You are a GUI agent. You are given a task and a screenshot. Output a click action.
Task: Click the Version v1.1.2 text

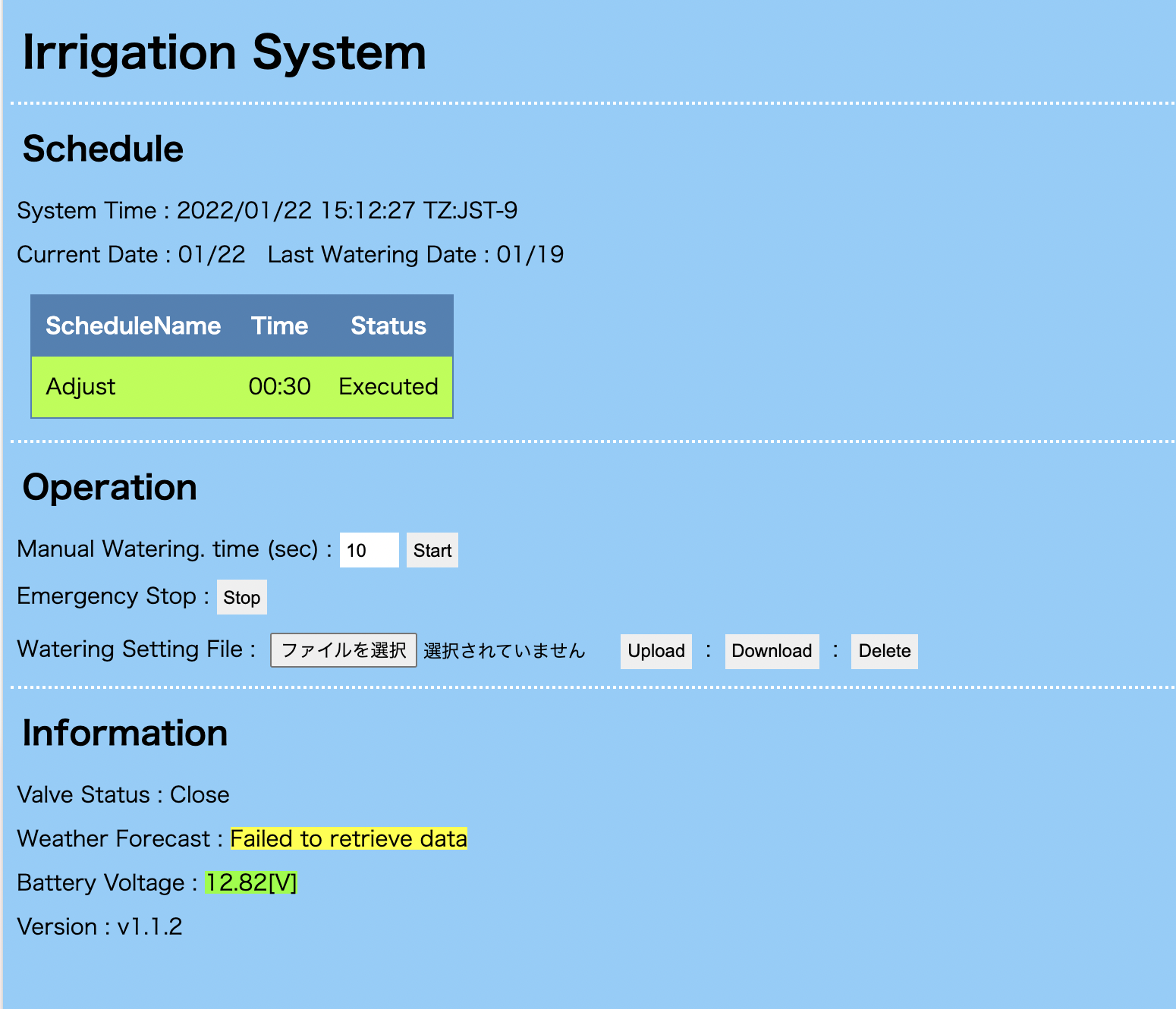(x=100, y=926)
